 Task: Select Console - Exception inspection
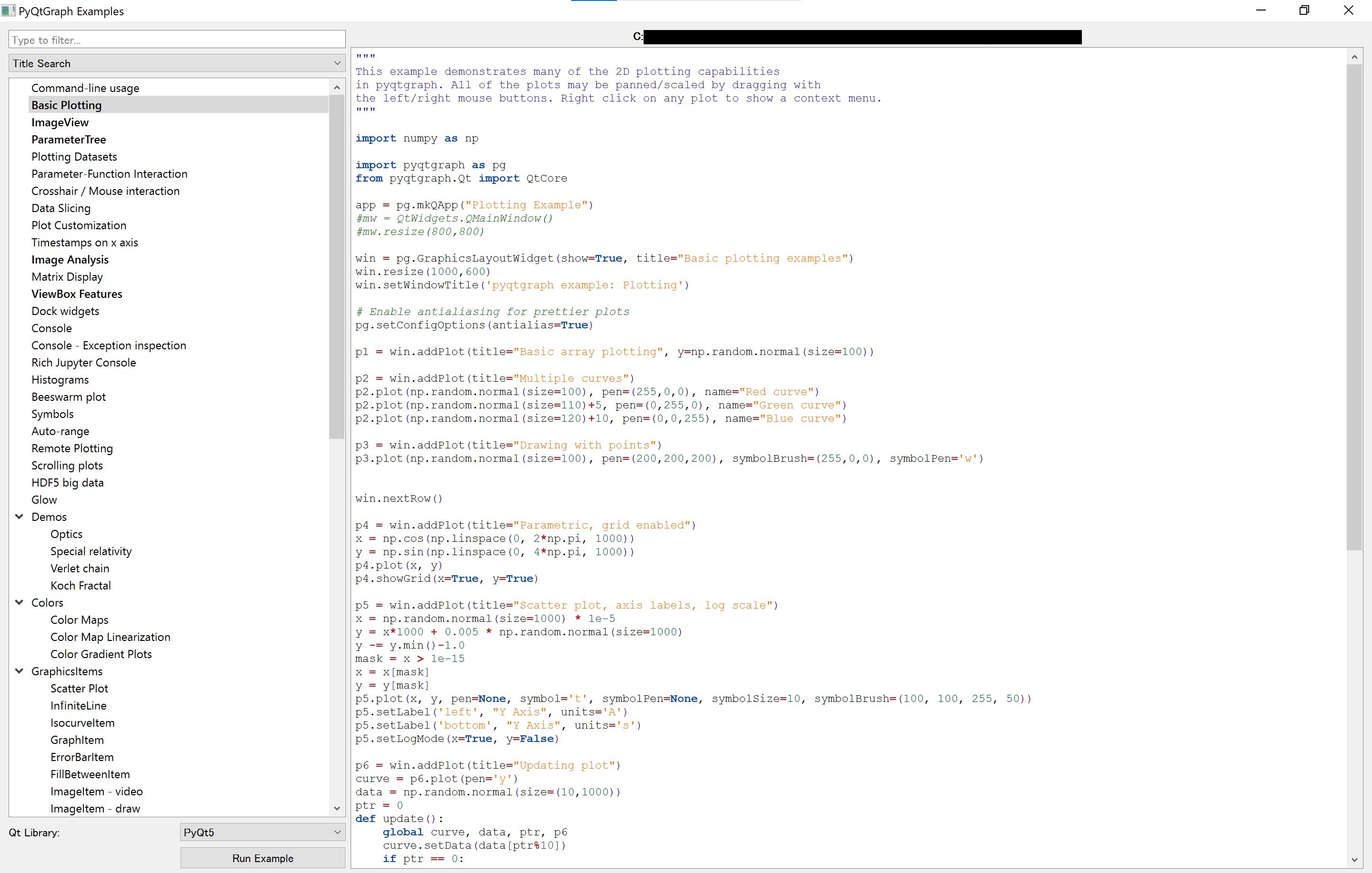tap(108, 345)
